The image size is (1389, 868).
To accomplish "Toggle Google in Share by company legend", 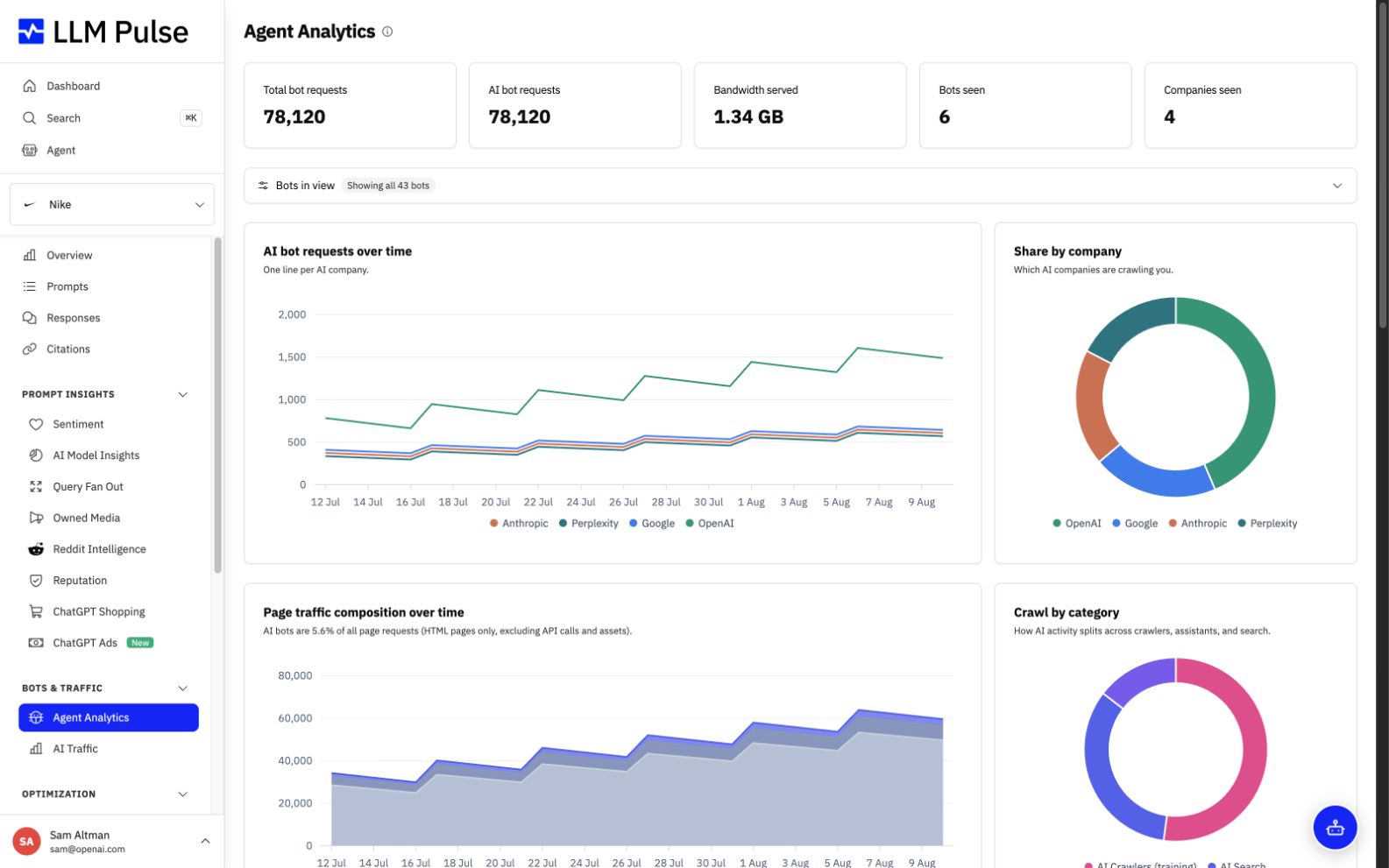I will click(1135, 523).
